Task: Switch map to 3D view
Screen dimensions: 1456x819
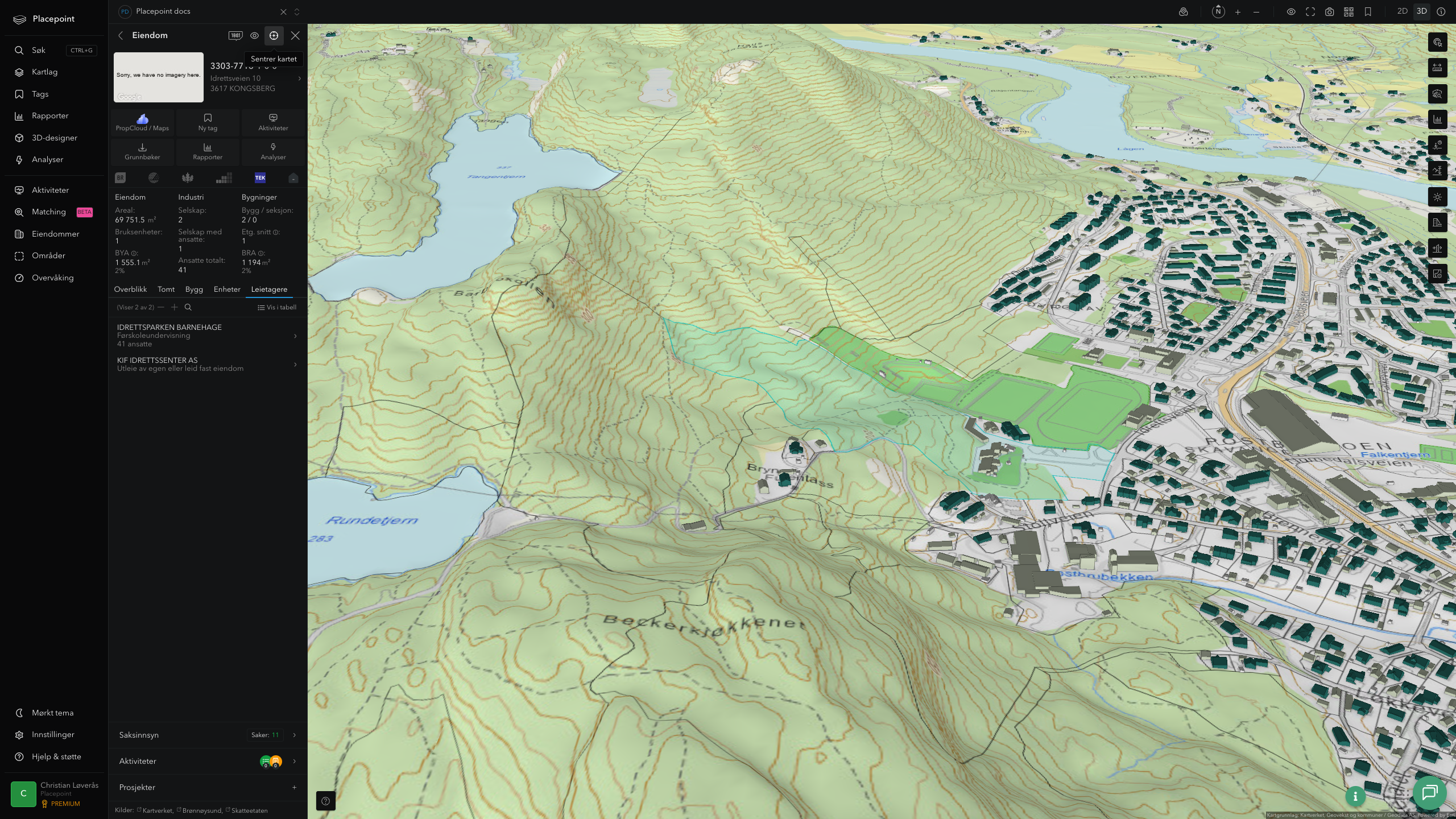Action: pos(1422,11)
